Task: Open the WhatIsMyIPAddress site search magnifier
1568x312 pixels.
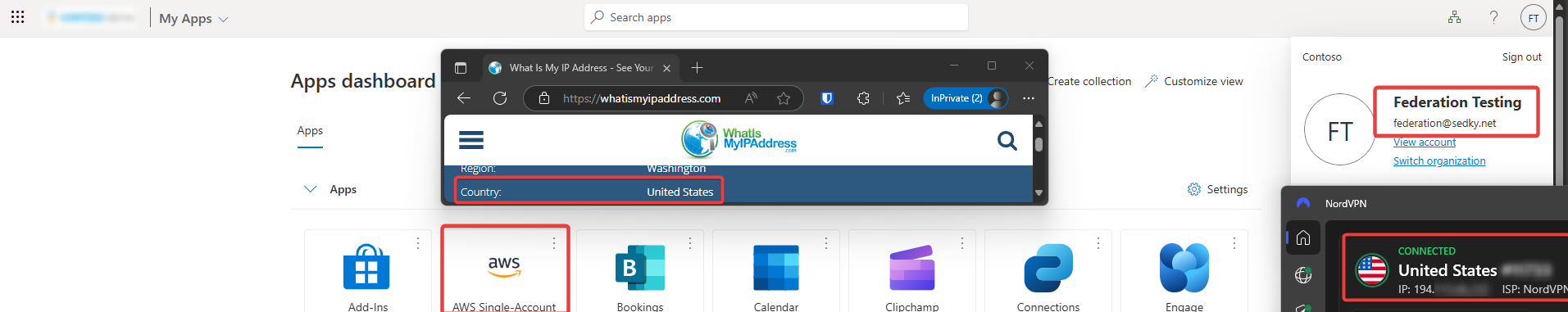Action: tap(1007, 141)
